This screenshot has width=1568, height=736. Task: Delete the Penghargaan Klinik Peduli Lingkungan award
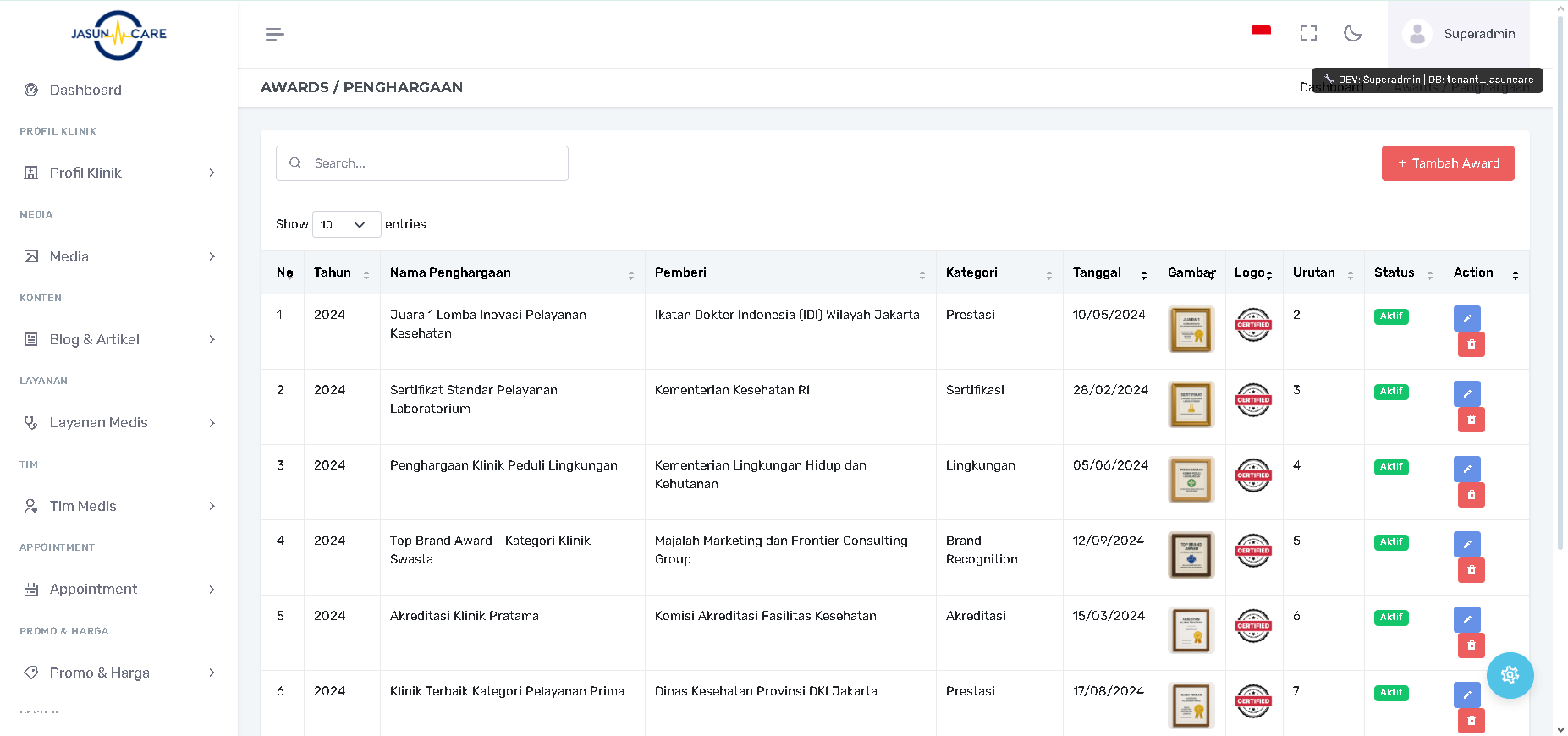[1471, 495]
